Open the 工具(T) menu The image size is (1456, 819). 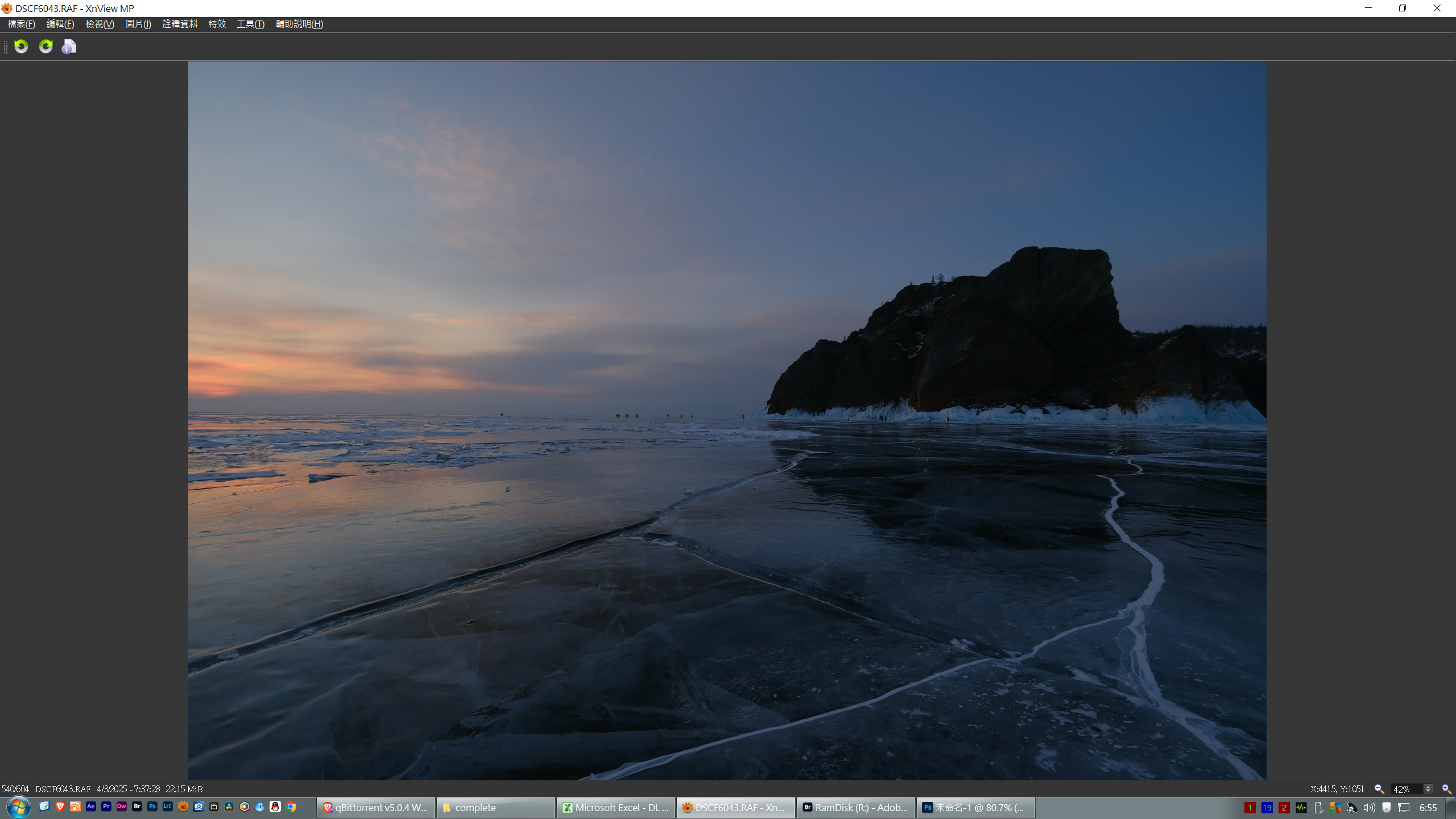250,24
